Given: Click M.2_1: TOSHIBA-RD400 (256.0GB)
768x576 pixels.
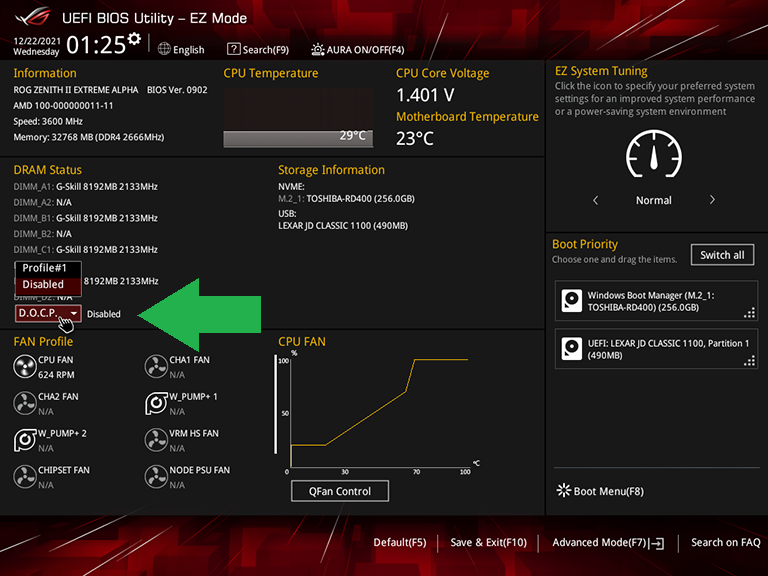Looking at the screenshot, I should (346, 198).
